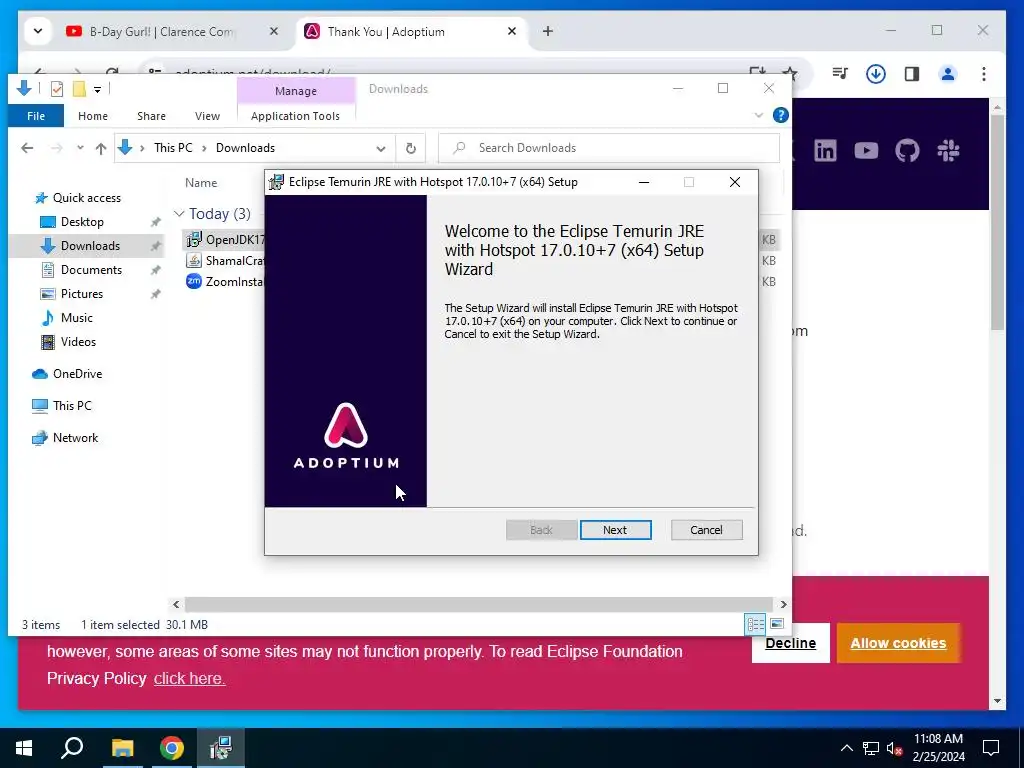Viewport: 1024px width, 768px height.
Task: Show Chrome downloads icon
Action: click(876, 74)
